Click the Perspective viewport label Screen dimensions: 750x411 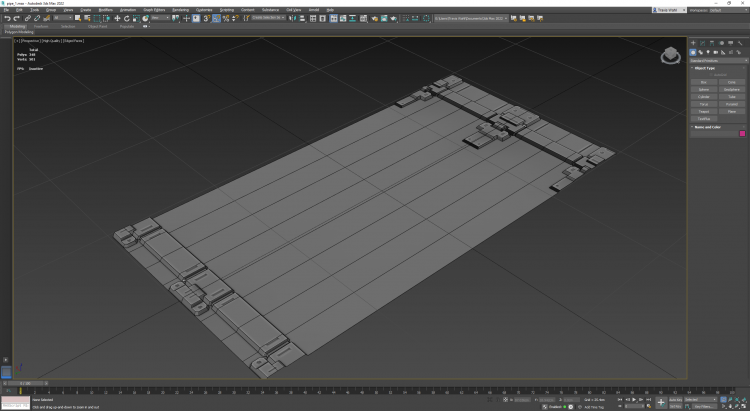pos(30,41)
